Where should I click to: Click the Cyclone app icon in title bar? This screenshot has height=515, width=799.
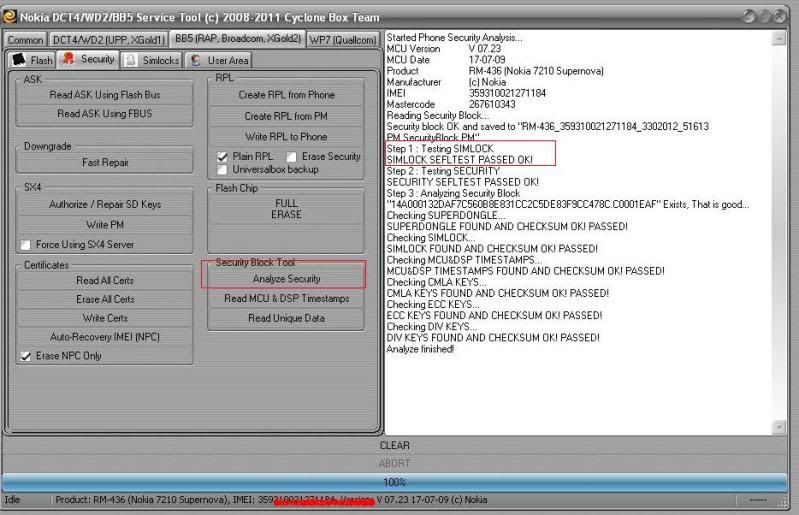pyautogui.click(x=10, y=17)
